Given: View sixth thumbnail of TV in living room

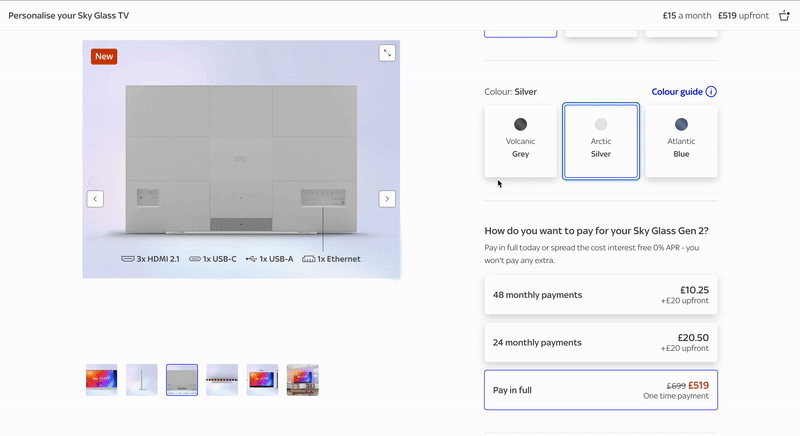Looking at the screenshot, I should (303, 380).
